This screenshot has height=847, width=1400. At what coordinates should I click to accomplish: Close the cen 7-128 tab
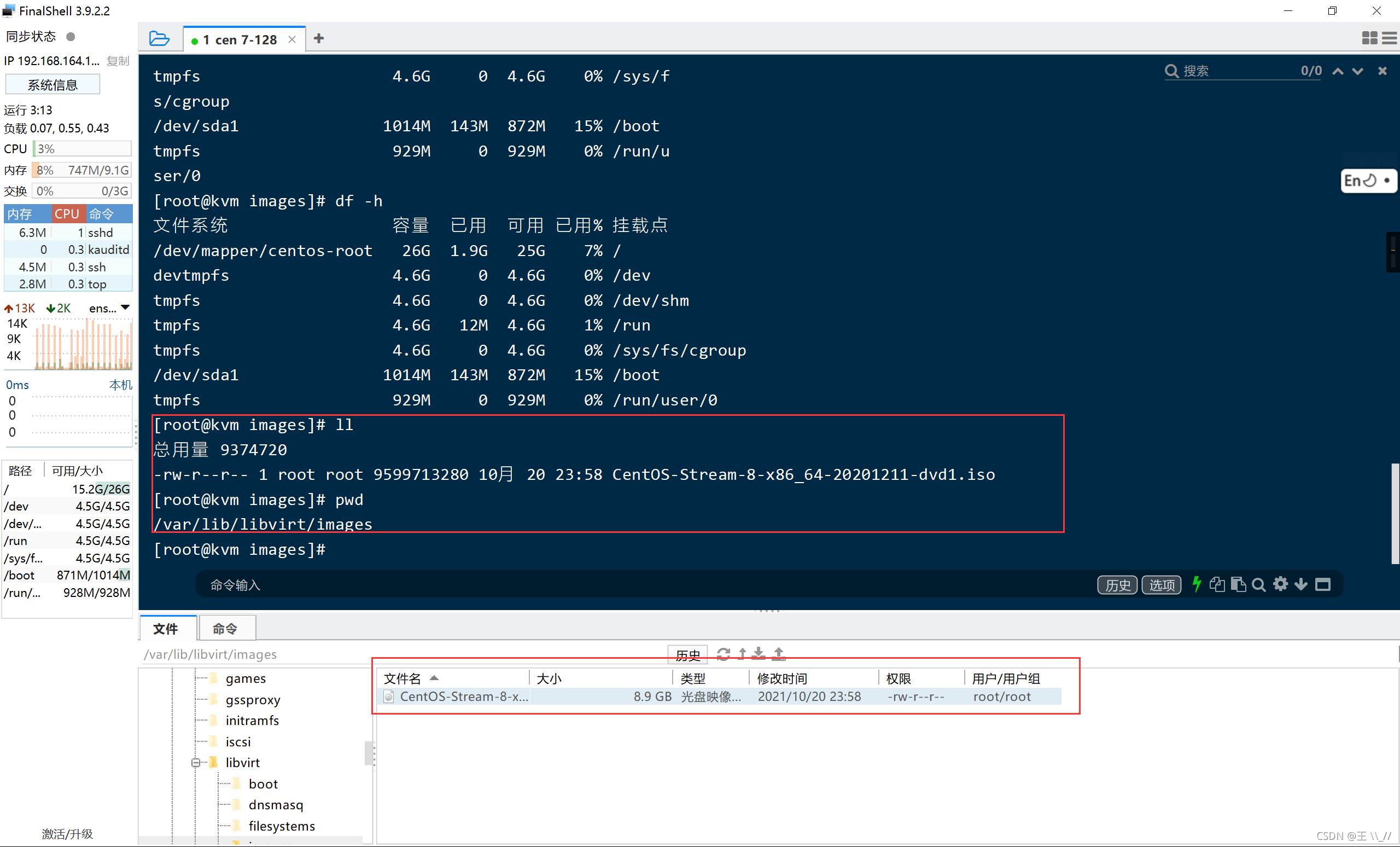click(292, 39)
